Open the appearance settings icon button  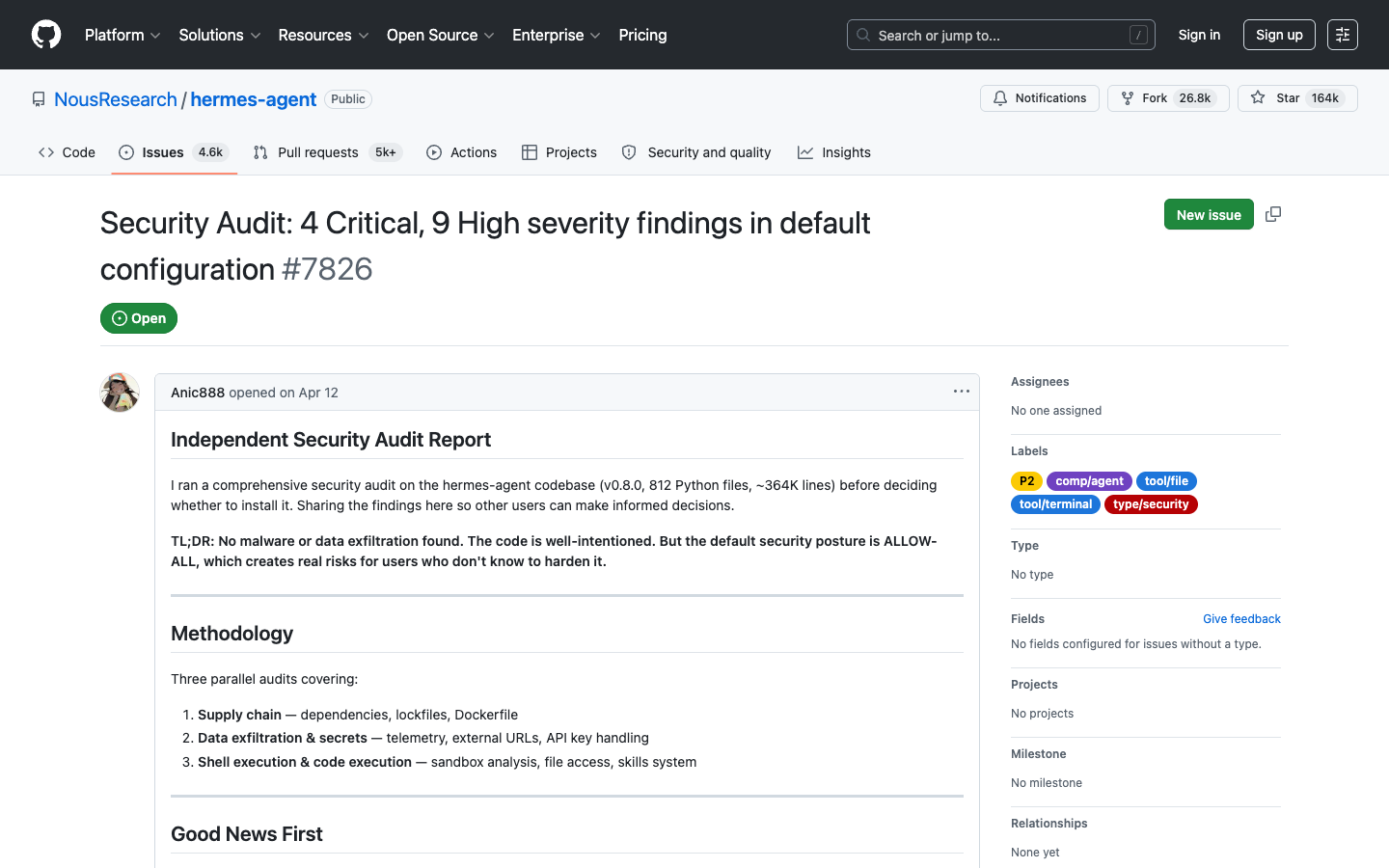(x=1343, y=35)
